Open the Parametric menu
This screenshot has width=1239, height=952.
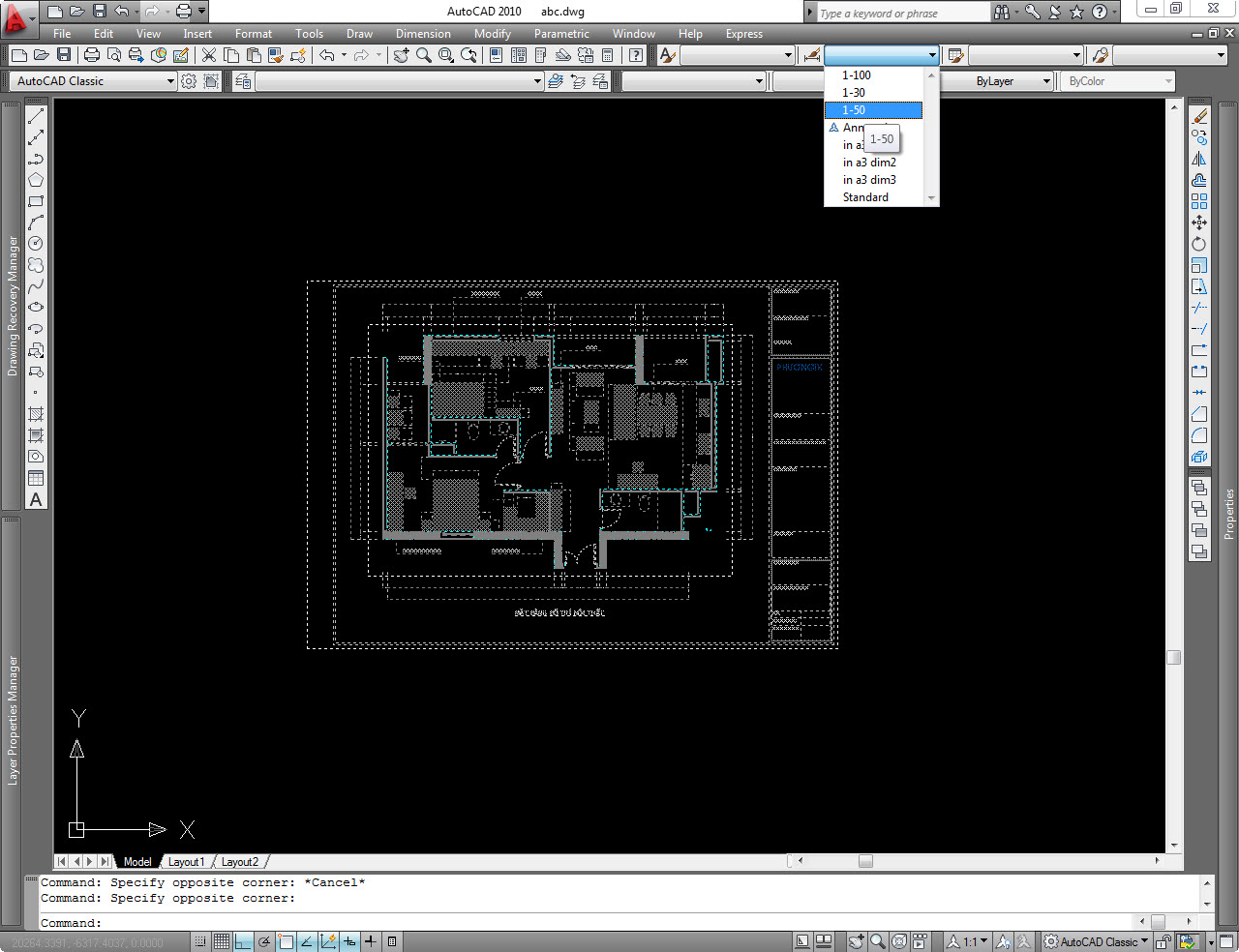(561, 34)
